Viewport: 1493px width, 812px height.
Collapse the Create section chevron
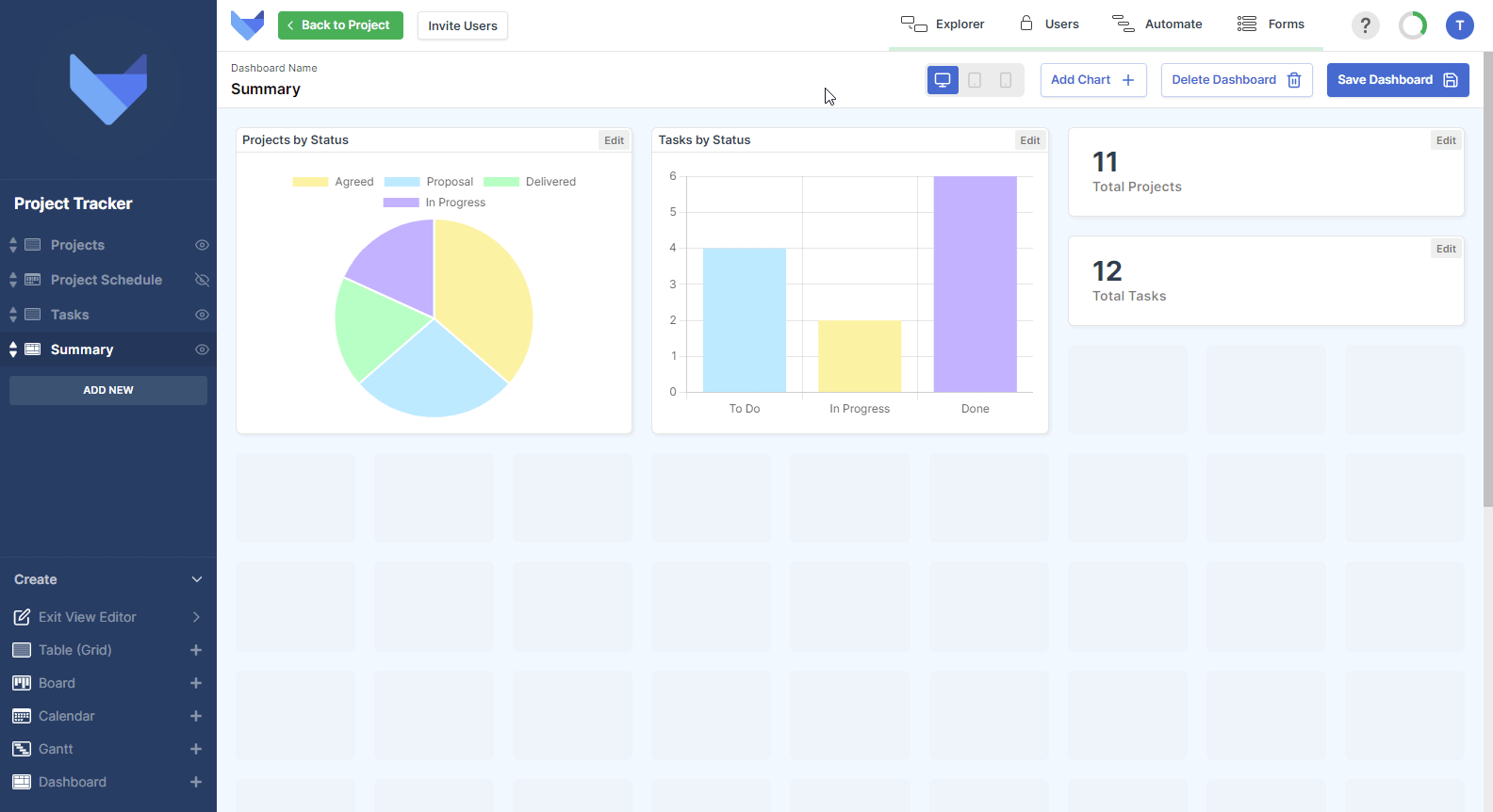(x=197, y=579)
